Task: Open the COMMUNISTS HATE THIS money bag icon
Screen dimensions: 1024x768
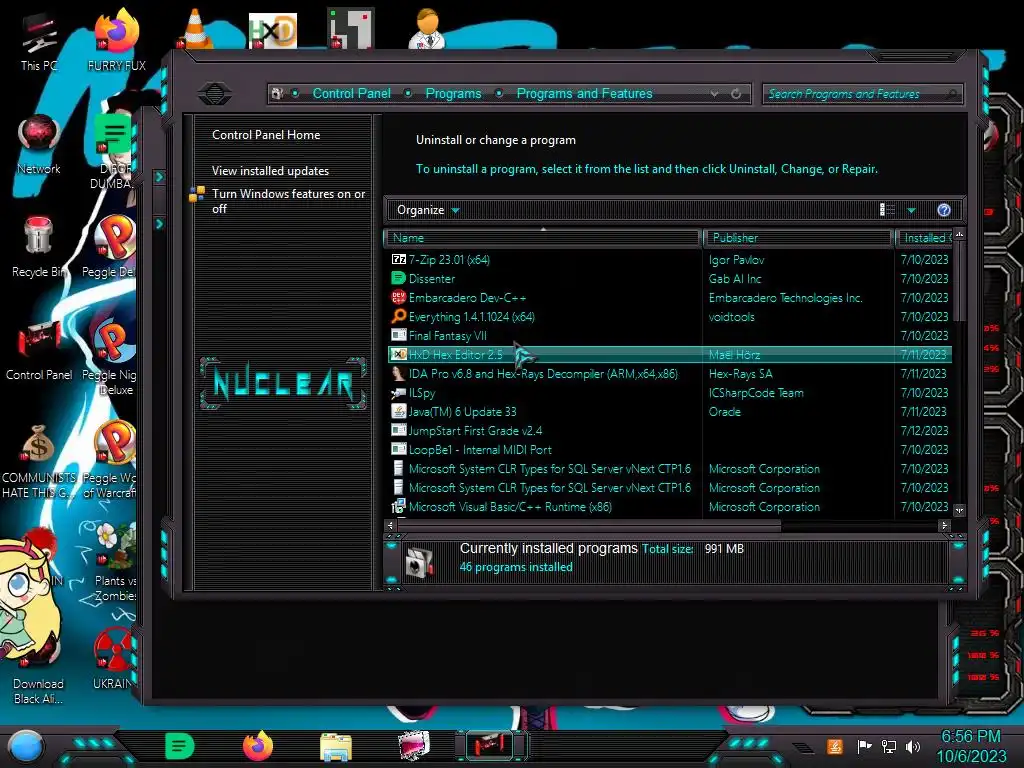Action: point(39,462)
